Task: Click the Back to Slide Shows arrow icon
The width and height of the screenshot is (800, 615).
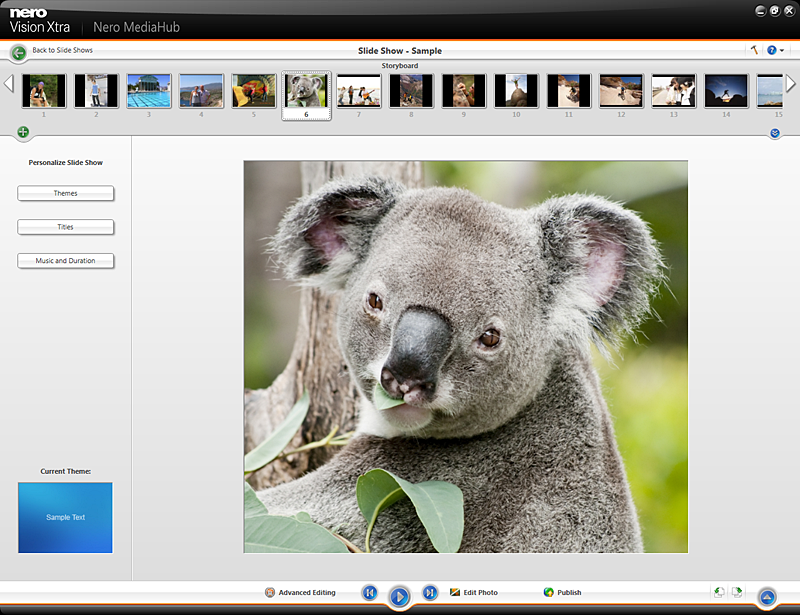Action: [x=18, y=53]
